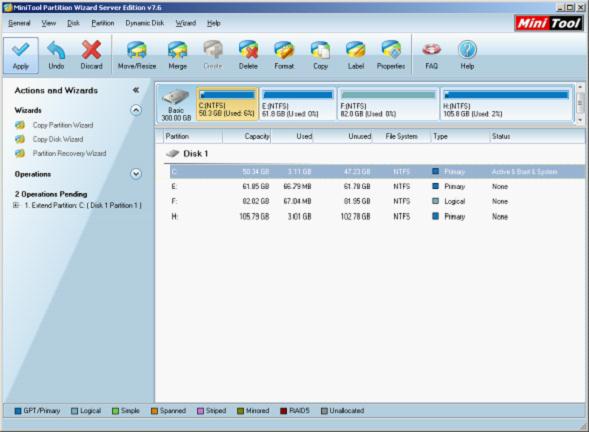589x432 pixels.
Task: Click the MiniTool logo
Action: (x=548, y=23)
